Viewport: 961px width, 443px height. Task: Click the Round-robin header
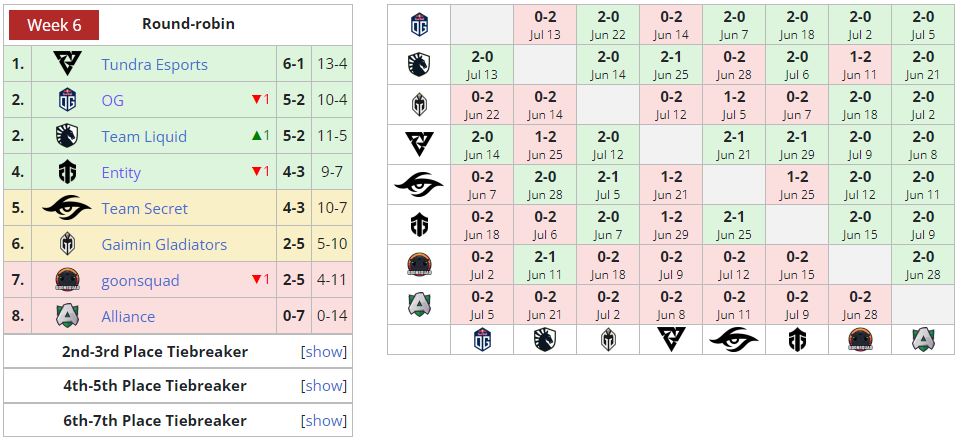[x=188, y=24]
